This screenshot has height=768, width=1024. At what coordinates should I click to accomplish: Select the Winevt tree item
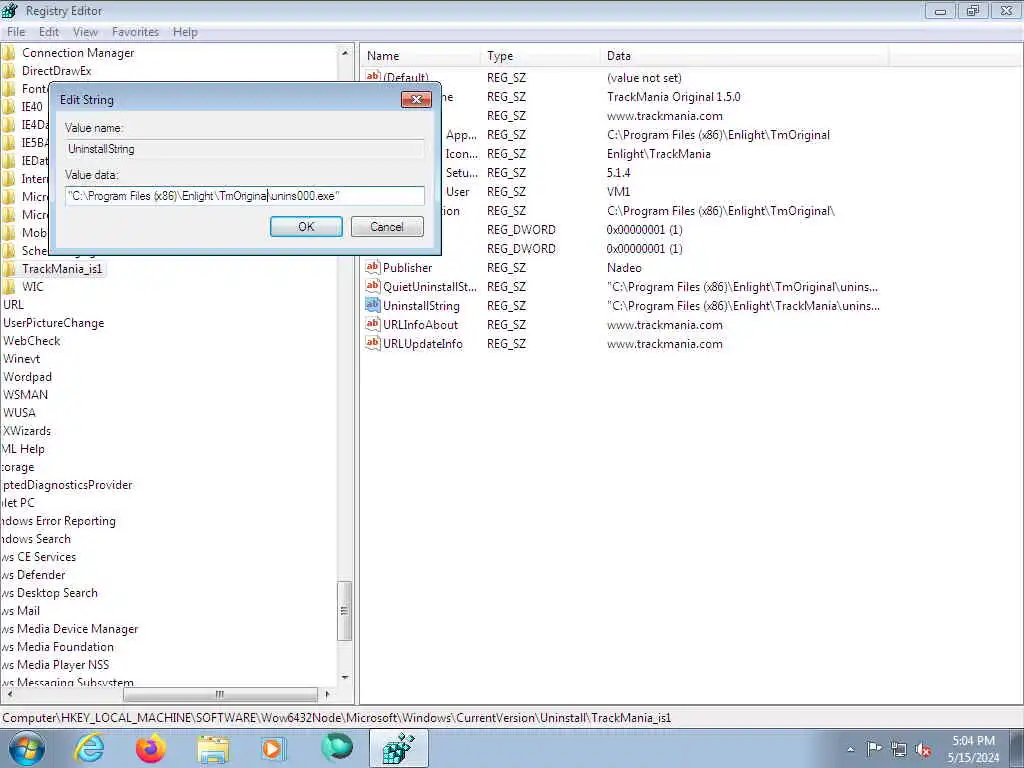pyautogui.click(x=22, y=359)
